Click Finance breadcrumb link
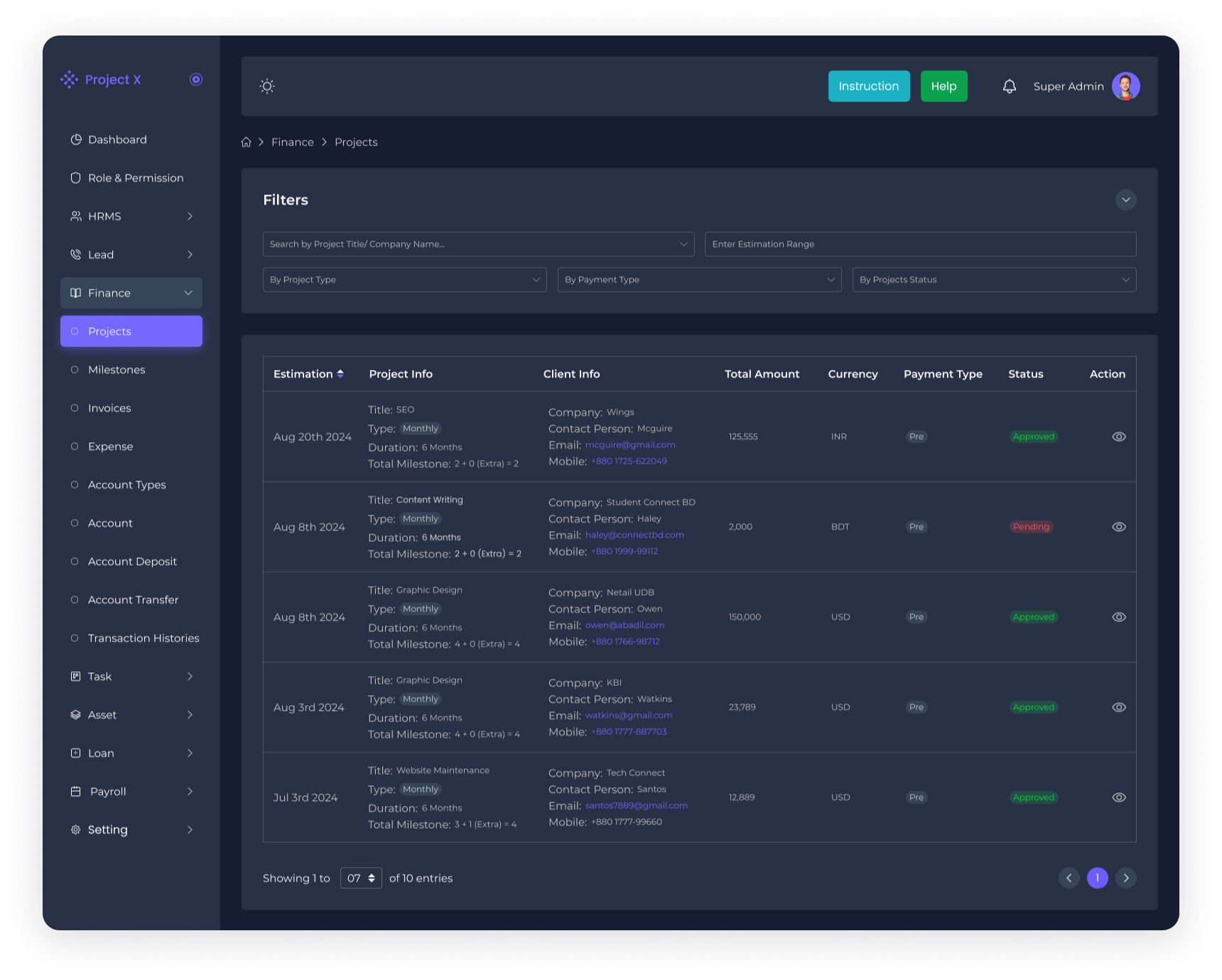The width and height of the screenshot is (1222, 980). 293,142
